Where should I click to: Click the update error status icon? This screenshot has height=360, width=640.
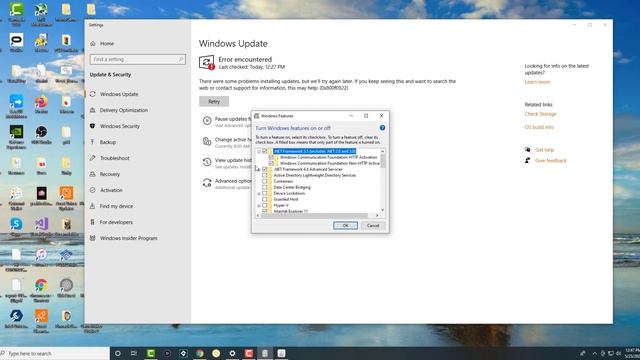click(x=207, y=62)
